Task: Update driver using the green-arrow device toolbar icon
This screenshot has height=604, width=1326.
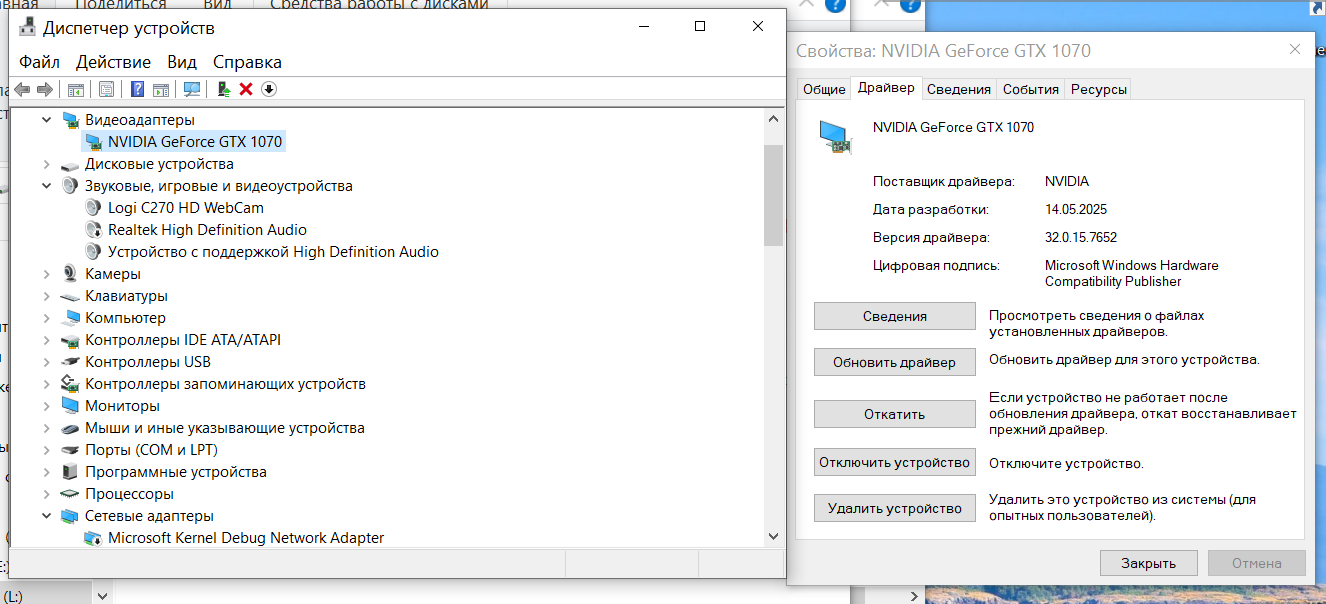Action: coord(224,89)
